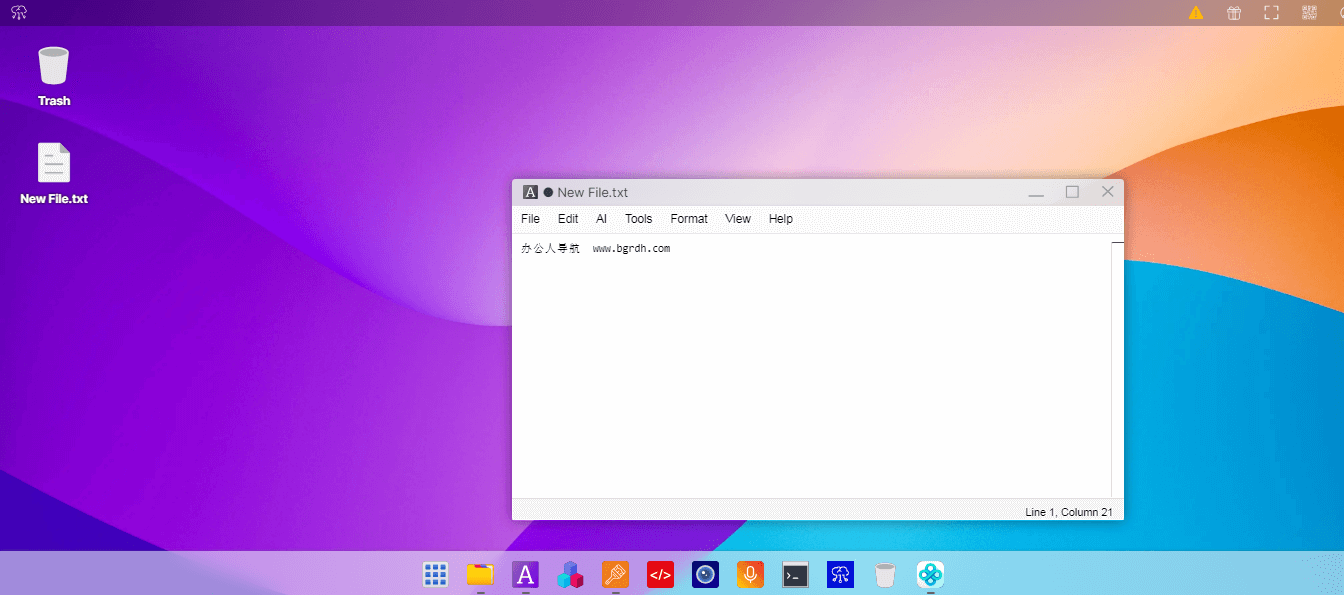The height and width of the screenshot is (595, 1344).
Task: Open the microphone recorder app in dock
Action: tap(750, 574)
